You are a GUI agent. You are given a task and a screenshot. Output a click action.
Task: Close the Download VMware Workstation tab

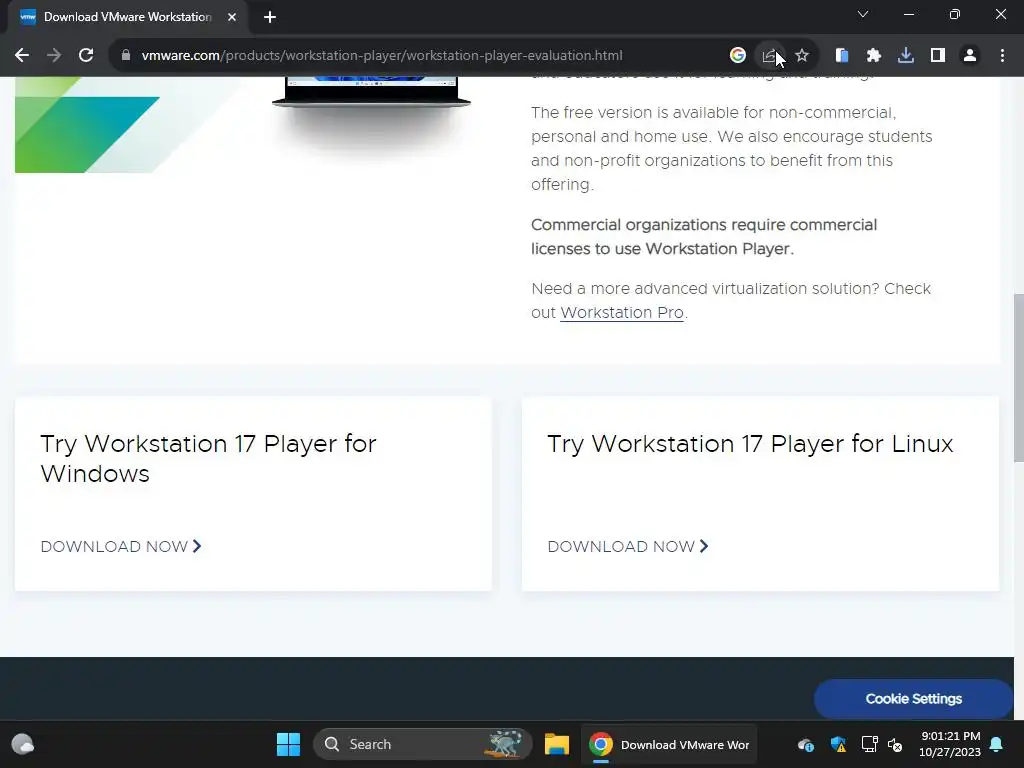pyautogui.click(x=232, y=17)
